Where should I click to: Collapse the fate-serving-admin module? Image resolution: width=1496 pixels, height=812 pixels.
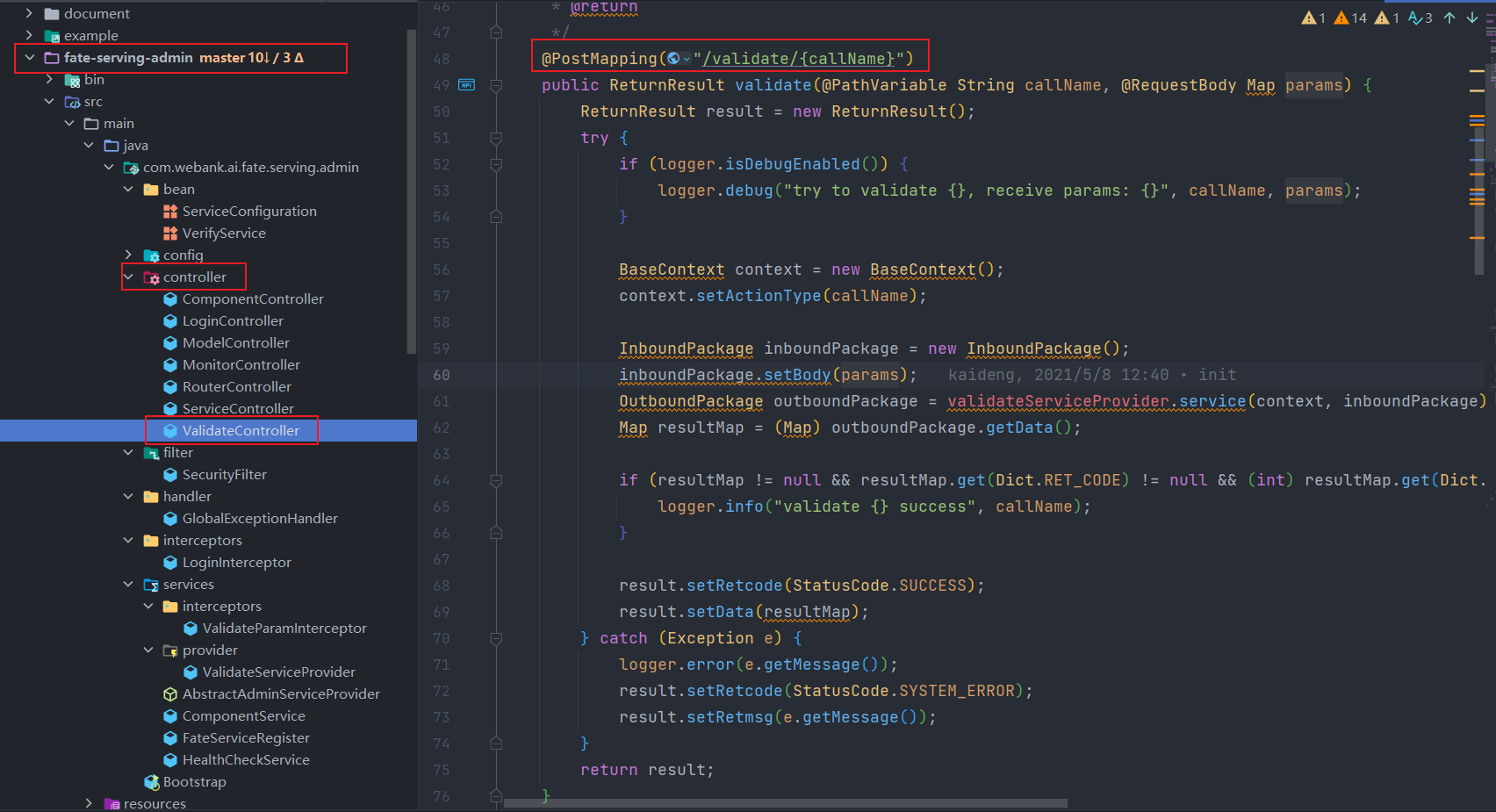click(30, 58)
